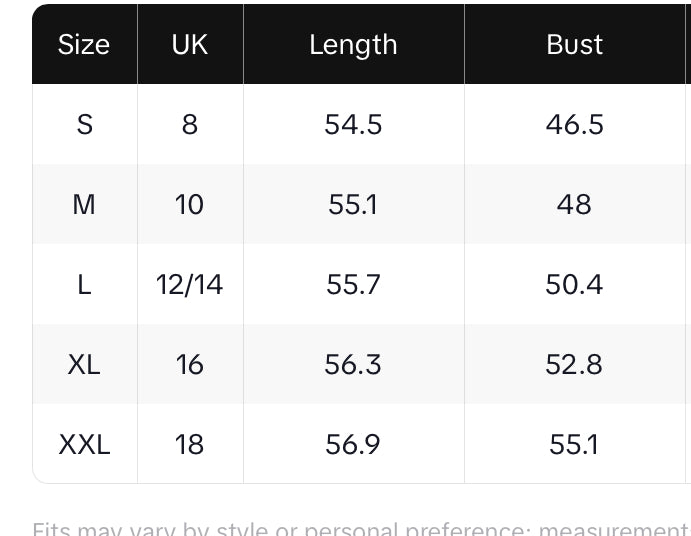
Task: Click the UK column header
Action: 190,45
